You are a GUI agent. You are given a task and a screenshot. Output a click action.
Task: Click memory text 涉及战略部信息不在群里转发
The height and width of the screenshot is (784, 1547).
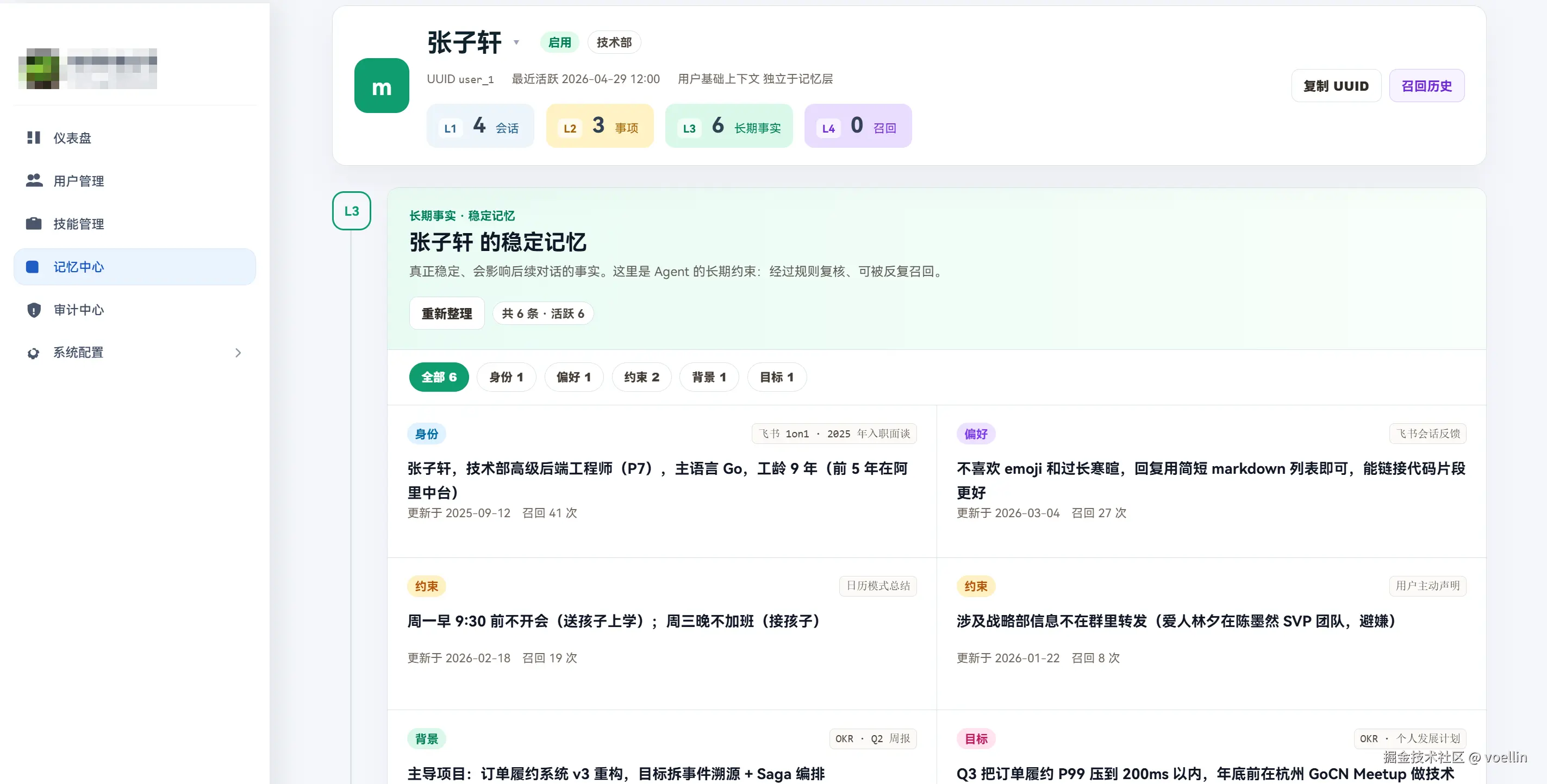tap(1175, 620)
